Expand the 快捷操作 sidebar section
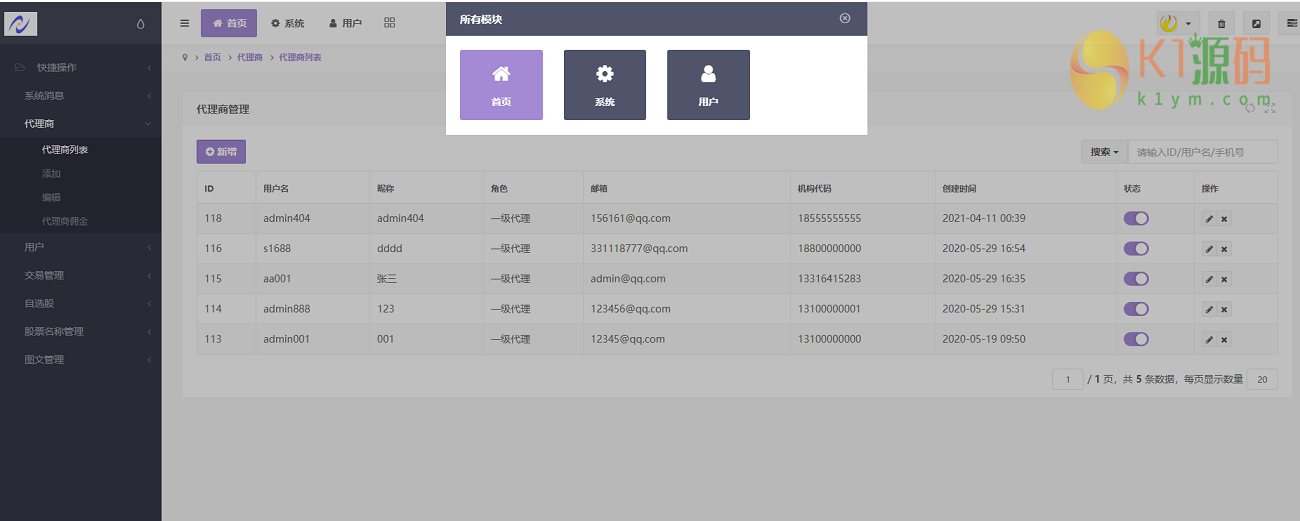1300x521 pixels. coord(80,67)
